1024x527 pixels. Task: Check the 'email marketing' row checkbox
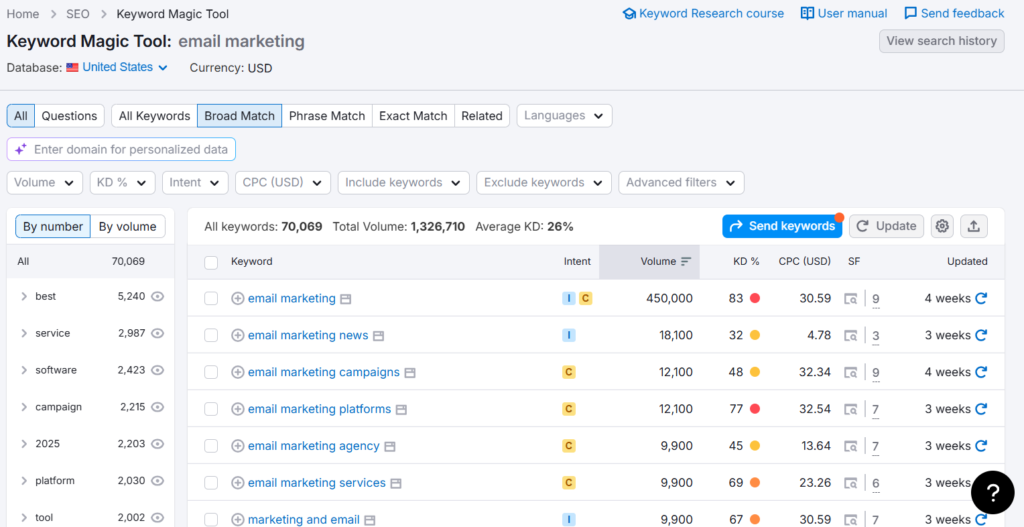[211, 298]
